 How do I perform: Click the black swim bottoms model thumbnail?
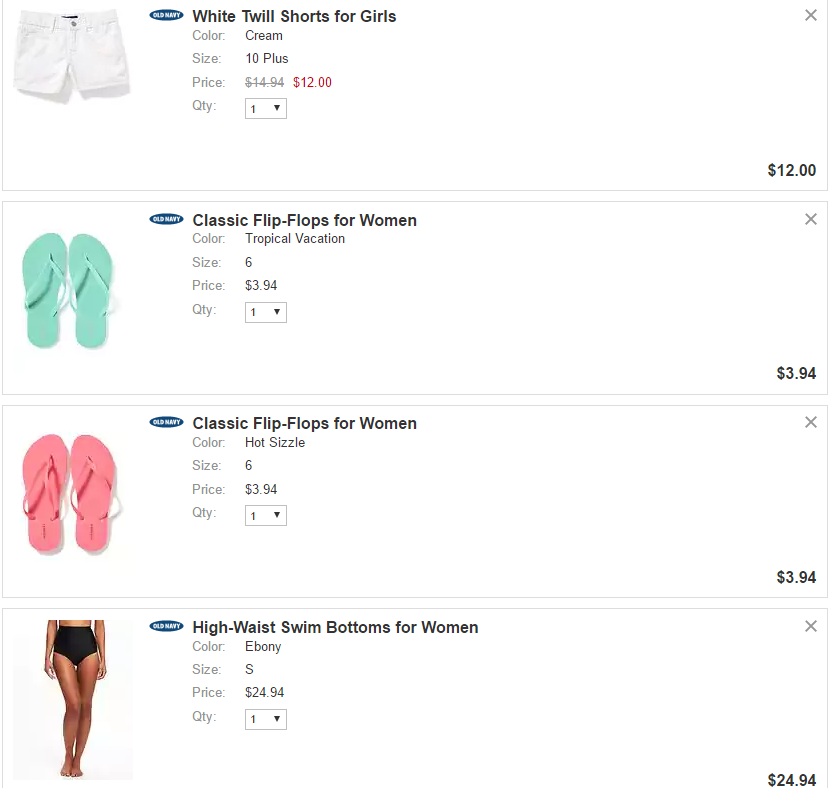click(72, 698)
